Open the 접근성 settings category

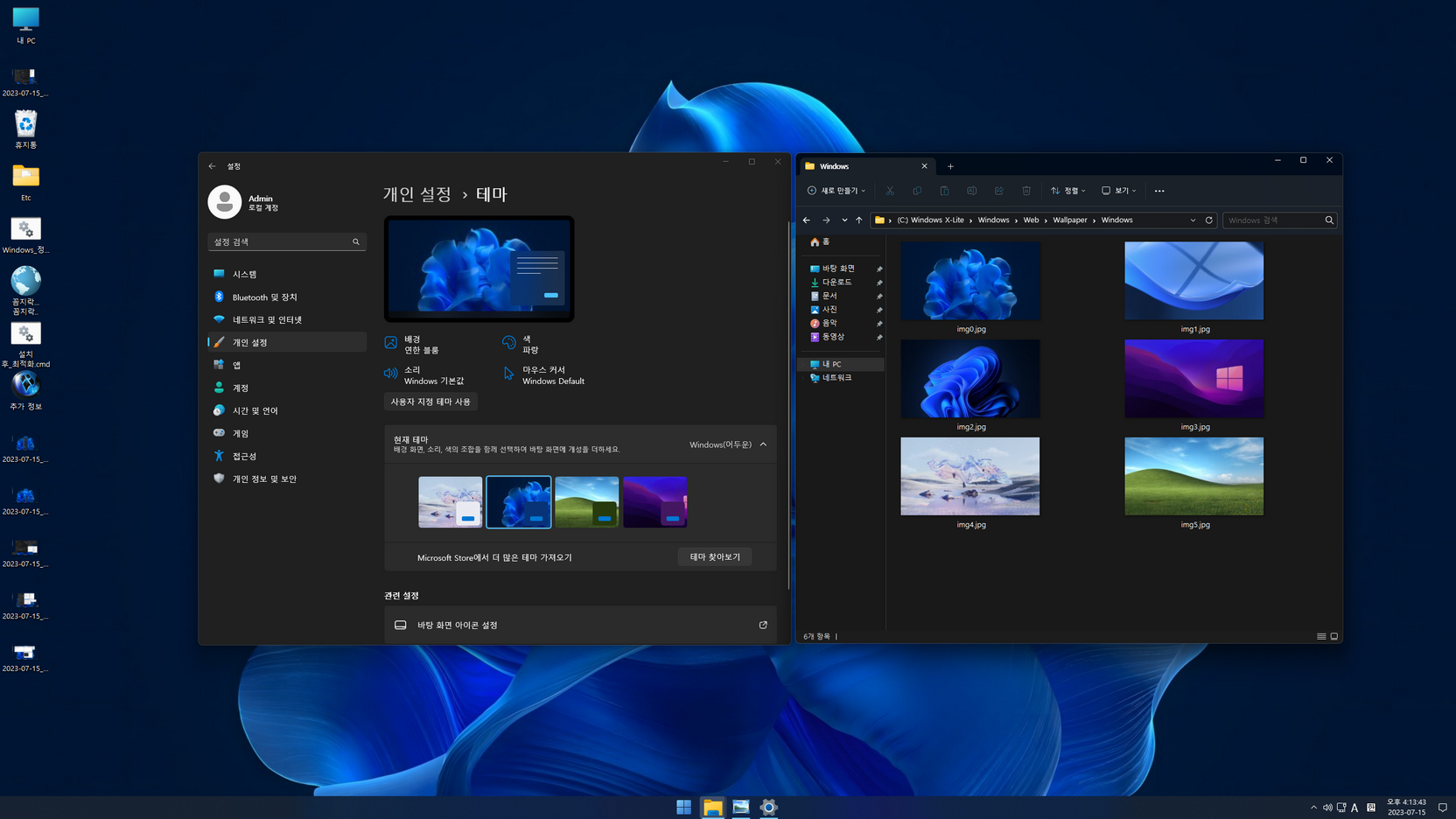(287, 456)
